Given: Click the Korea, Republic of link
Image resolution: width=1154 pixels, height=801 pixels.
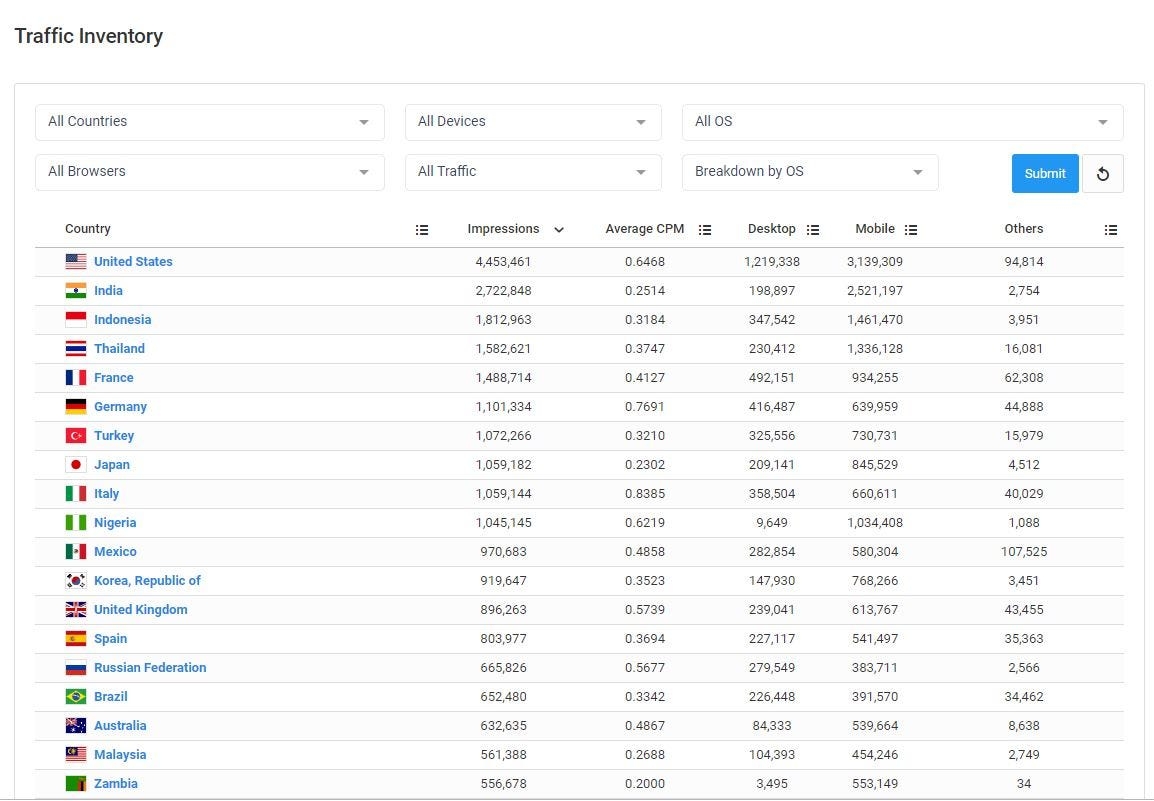Looking at the screenshot, I should pos(147,581).
